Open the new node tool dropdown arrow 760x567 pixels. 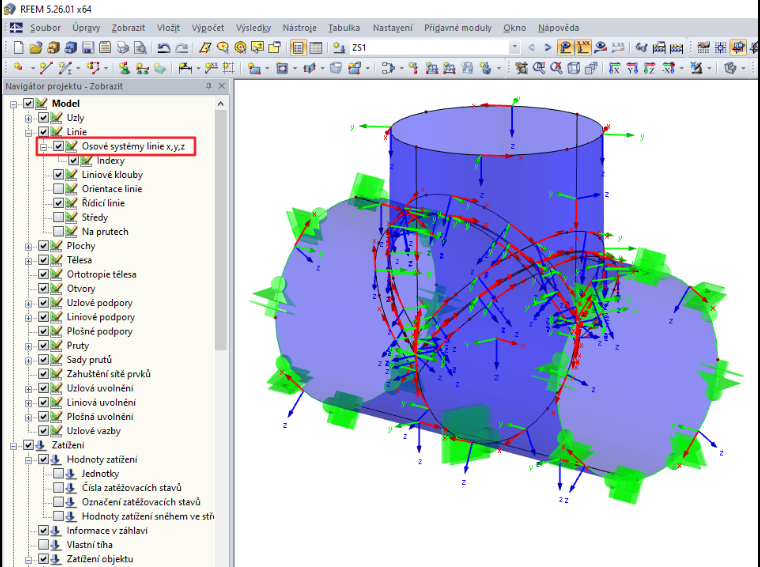pyautogui.click(x=32, y=68)
